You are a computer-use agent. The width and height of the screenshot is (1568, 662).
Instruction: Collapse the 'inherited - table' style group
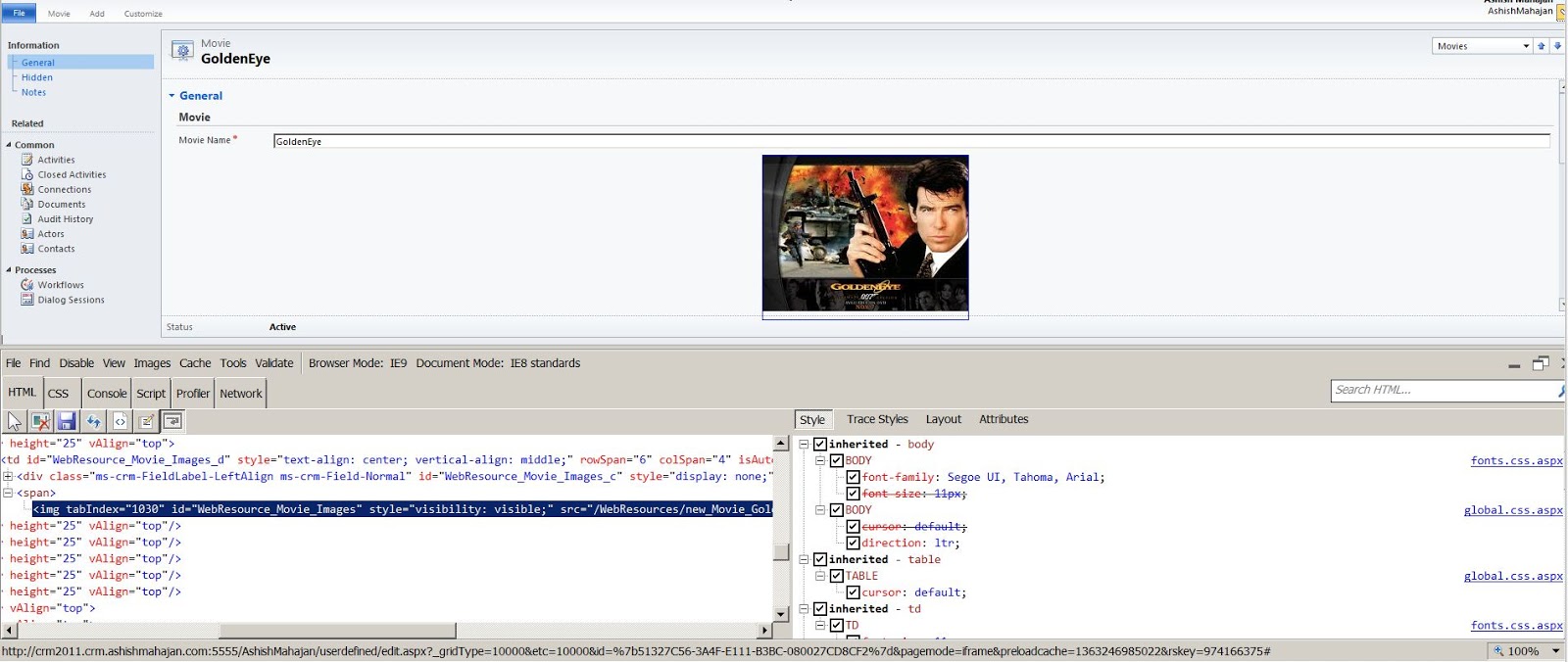click(804, 559)
